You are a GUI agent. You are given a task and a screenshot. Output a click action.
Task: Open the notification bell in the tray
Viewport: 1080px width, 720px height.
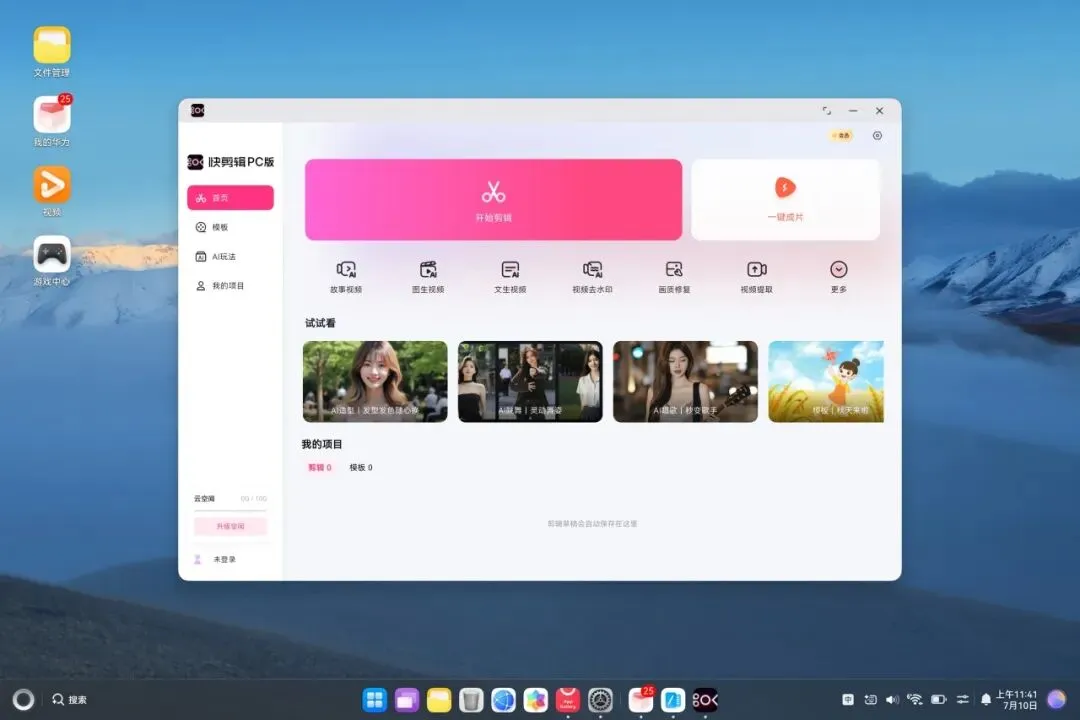986,699
